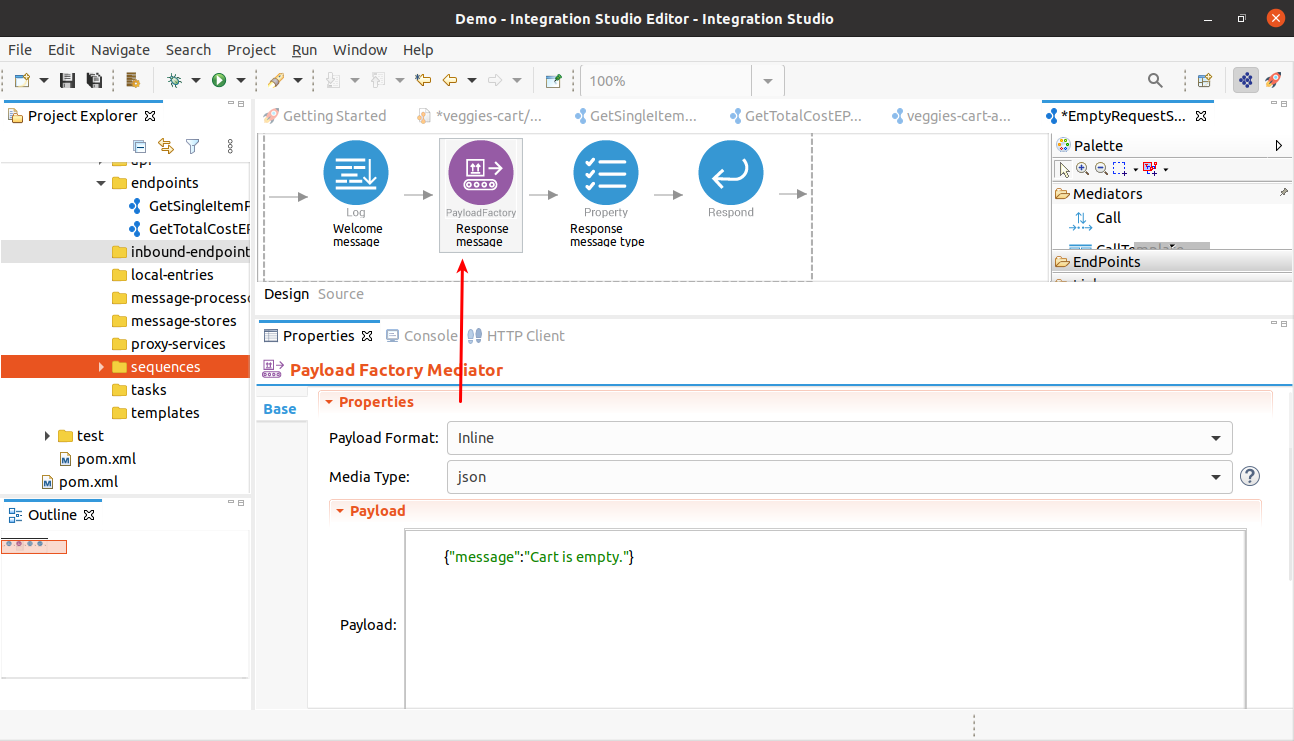Click the Save All toolbar icon
The image size is (1294, 741).
[94, 81]
